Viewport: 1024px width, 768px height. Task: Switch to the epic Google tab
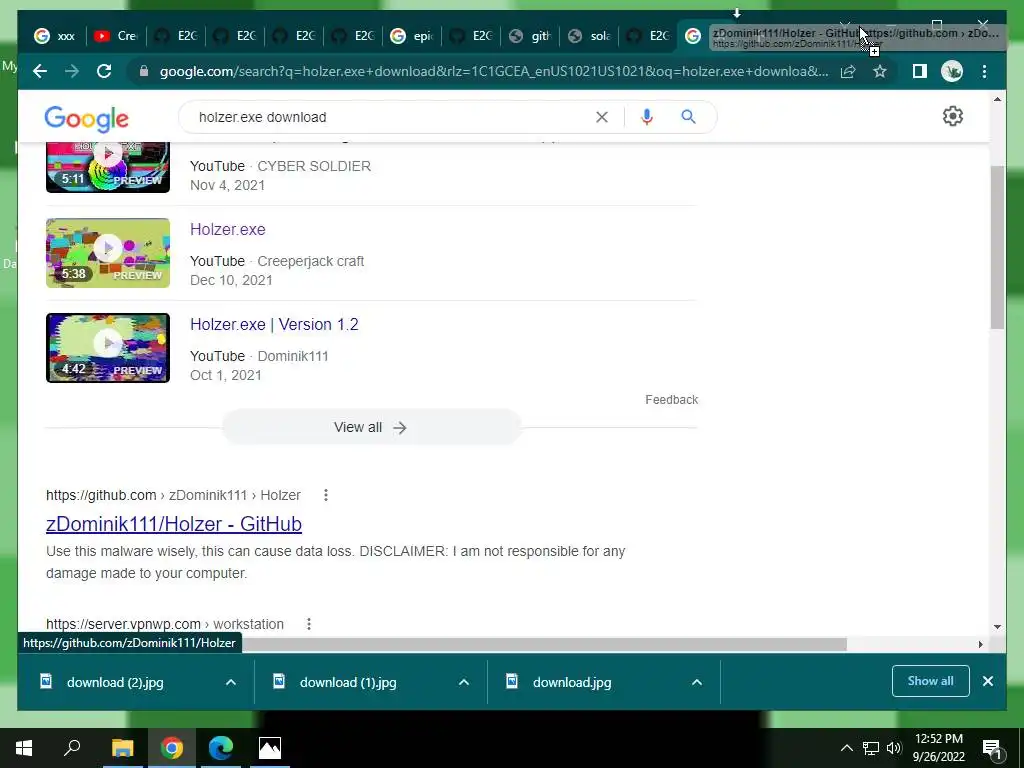(x=413, y=36)
